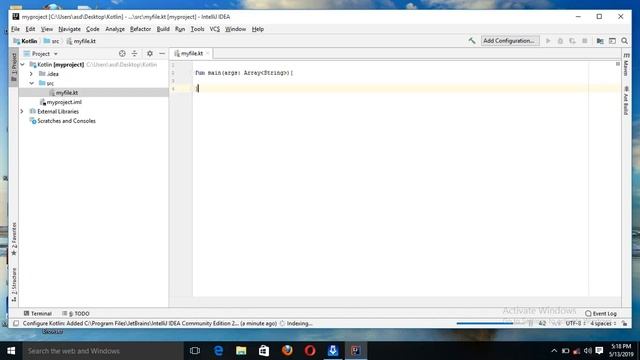The height and width of the screenshot is (360, 640).
Task: Click the Collapse All icon in Project panel
Action: (134, 53)
